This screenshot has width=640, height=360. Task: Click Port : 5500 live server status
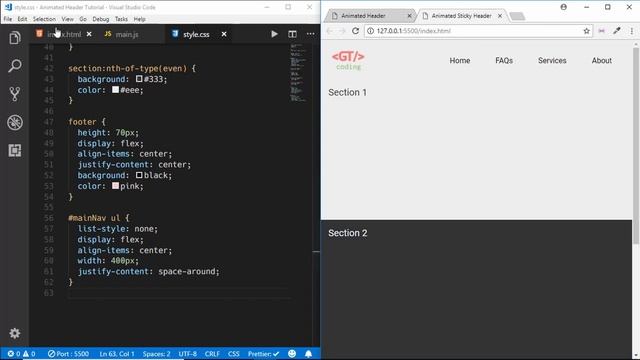tap(68, 354)
